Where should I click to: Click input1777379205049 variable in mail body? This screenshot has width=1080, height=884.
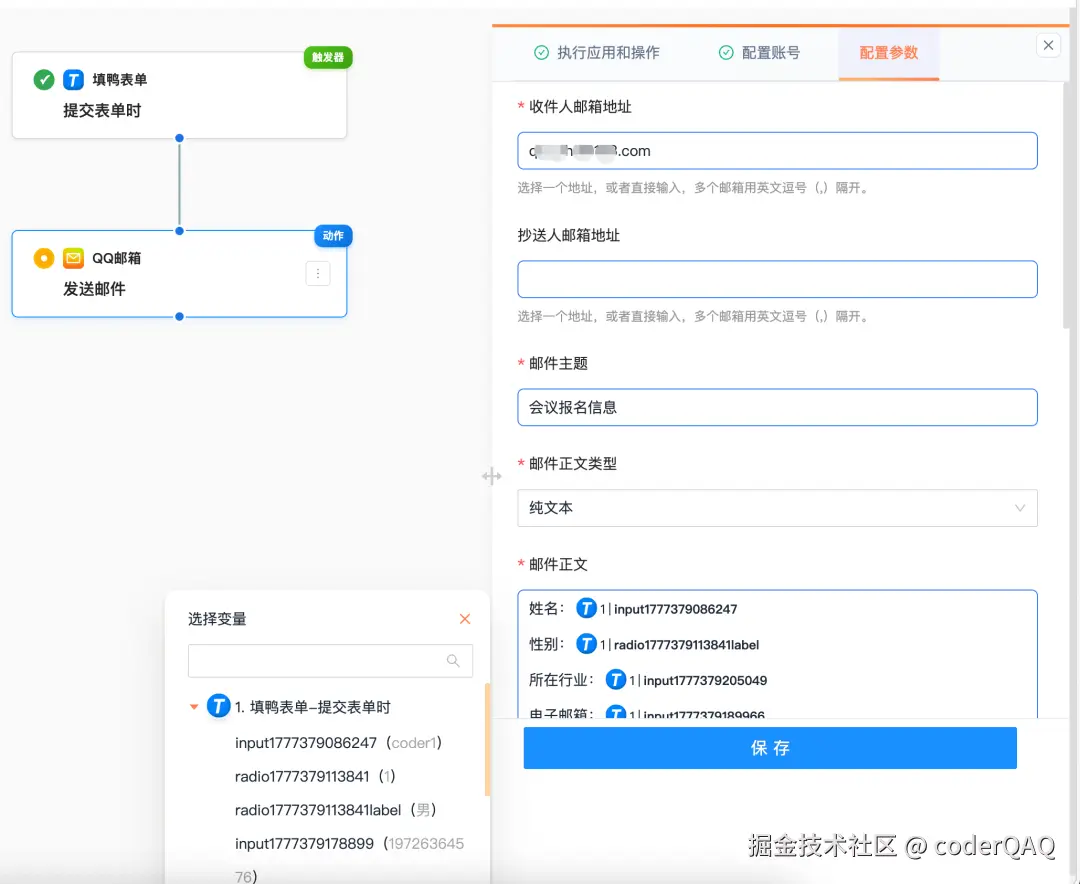point(705,680)
